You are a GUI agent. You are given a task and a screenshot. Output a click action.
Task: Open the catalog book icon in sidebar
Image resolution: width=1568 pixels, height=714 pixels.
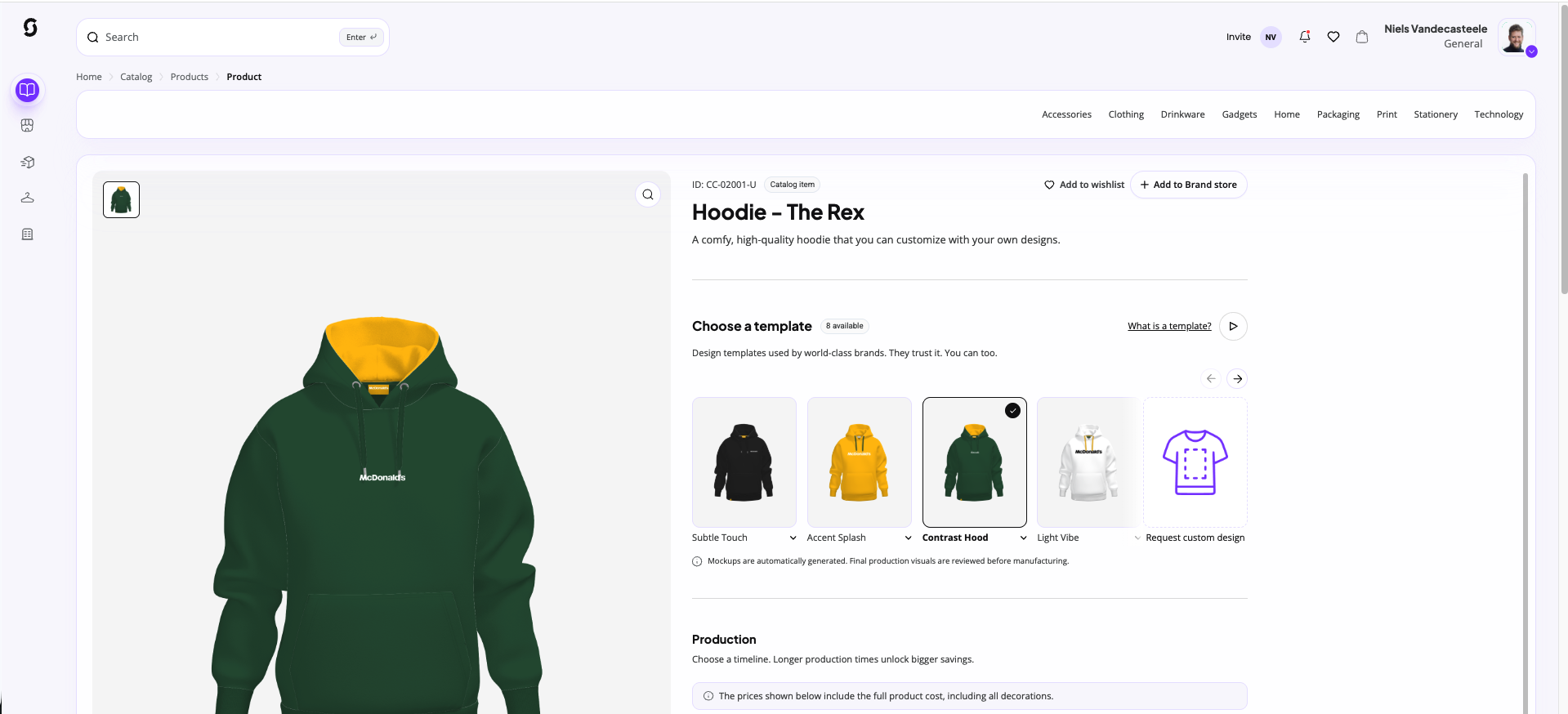click(x=27, y=90)
